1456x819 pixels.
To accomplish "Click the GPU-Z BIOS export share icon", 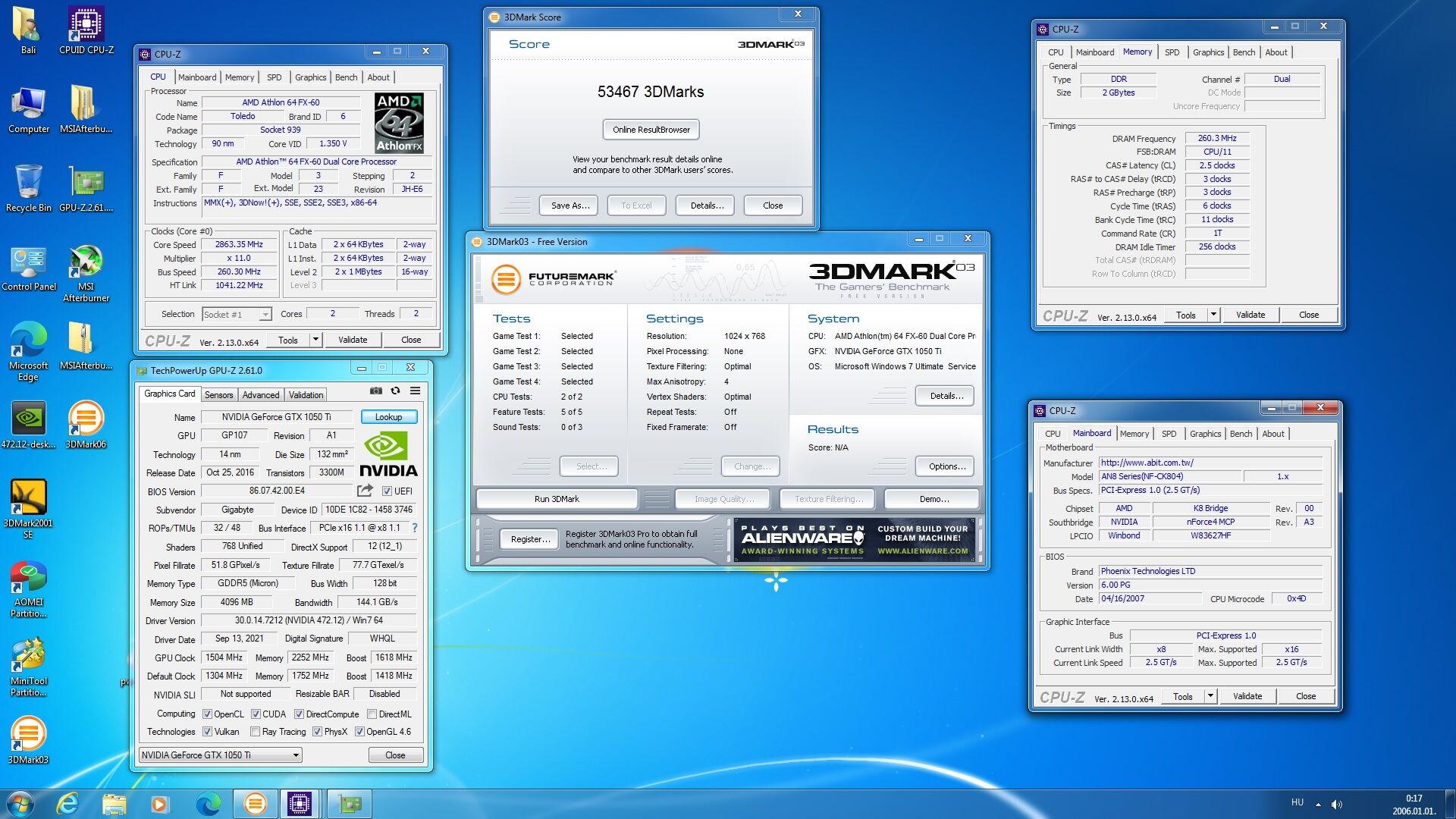I will coord(366,491).
